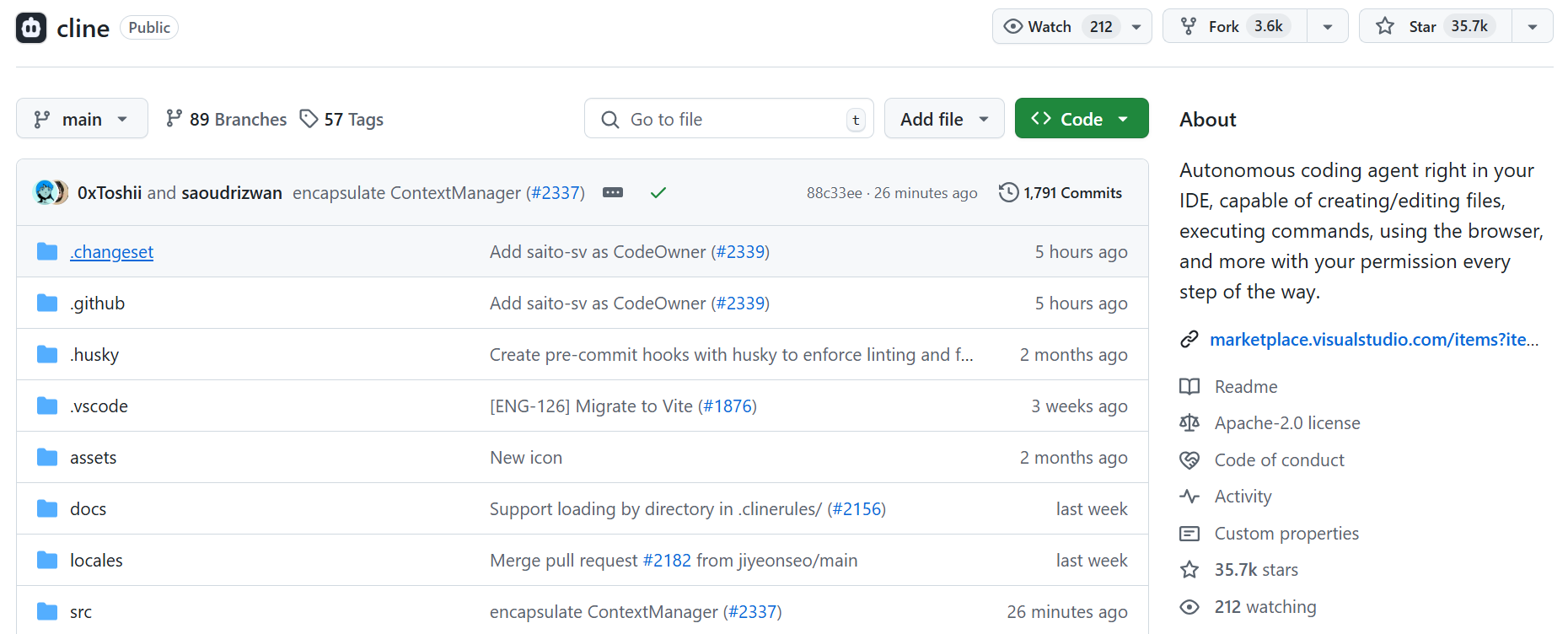Open pull request #1876 link
Screen dimensions: 1568x634
[728, 406]
